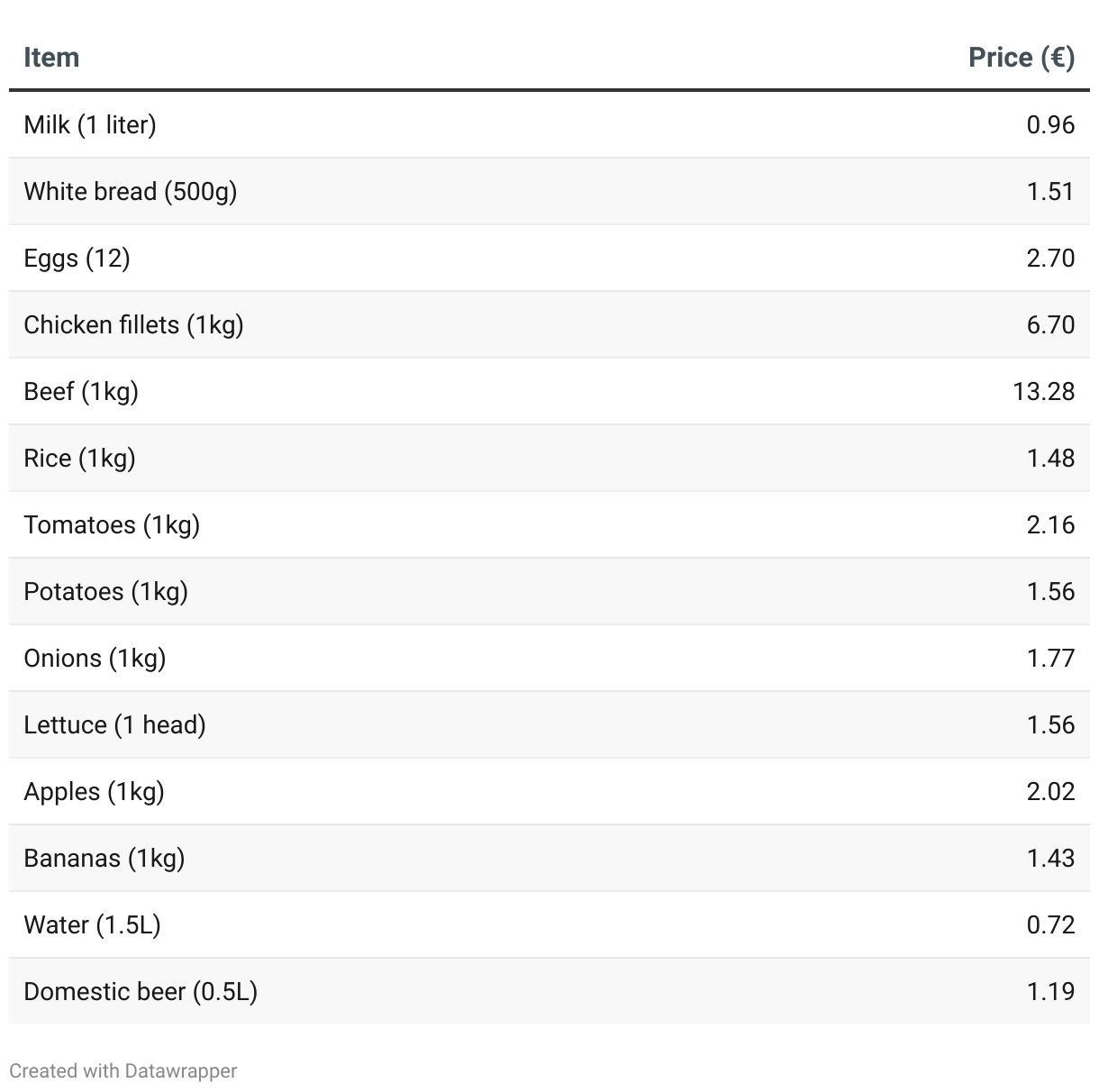The image size is (1099, 1092).
Task: Click the Item column header
Action: pos(51,58)
